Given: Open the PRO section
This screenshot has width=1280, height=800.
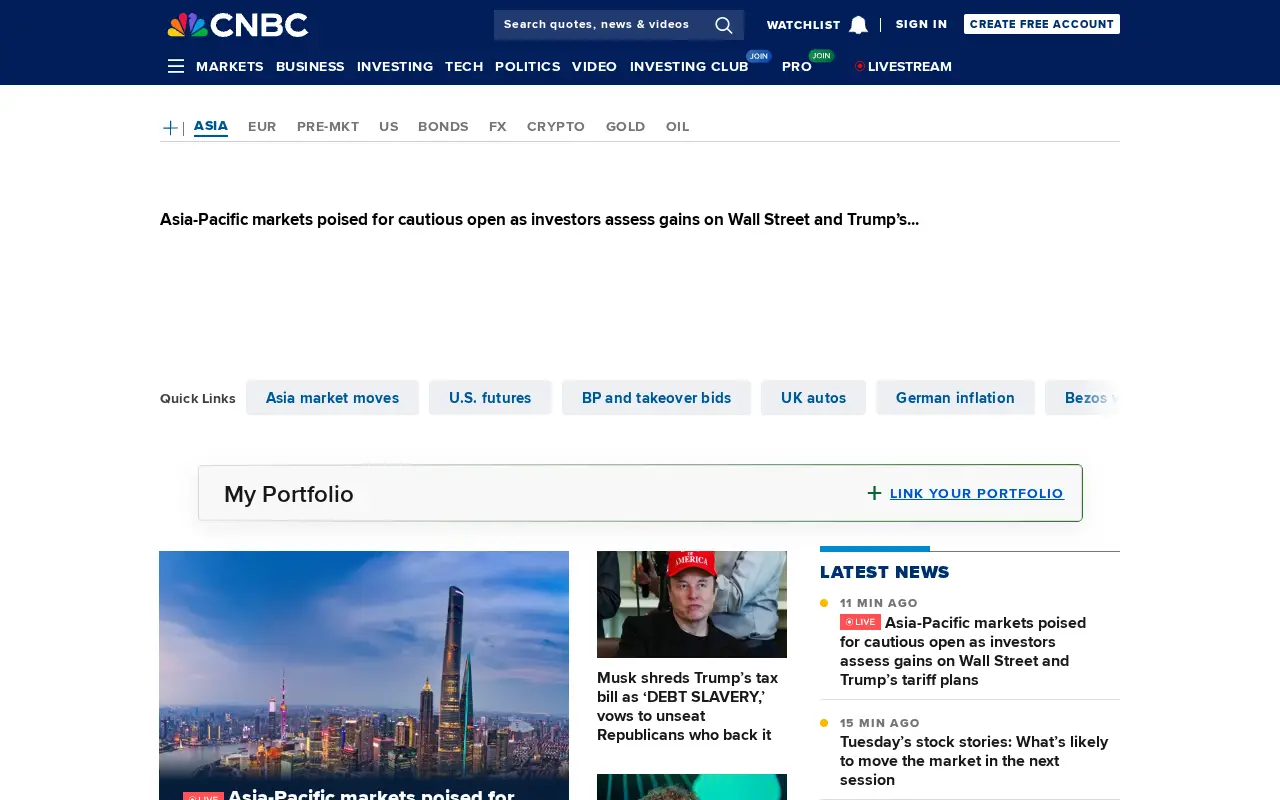Looking at the screenshot, I should click(x=797, y=66).
